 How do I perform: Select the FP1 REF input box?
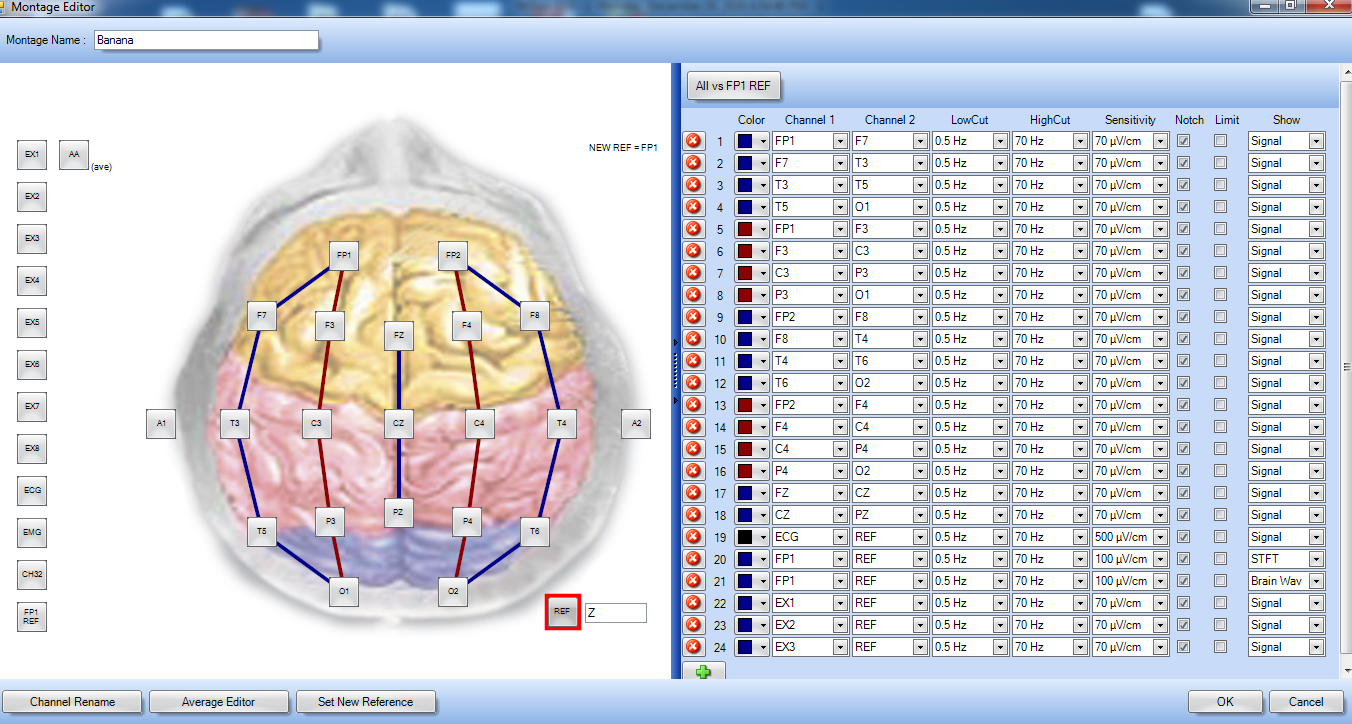(32, 617)
